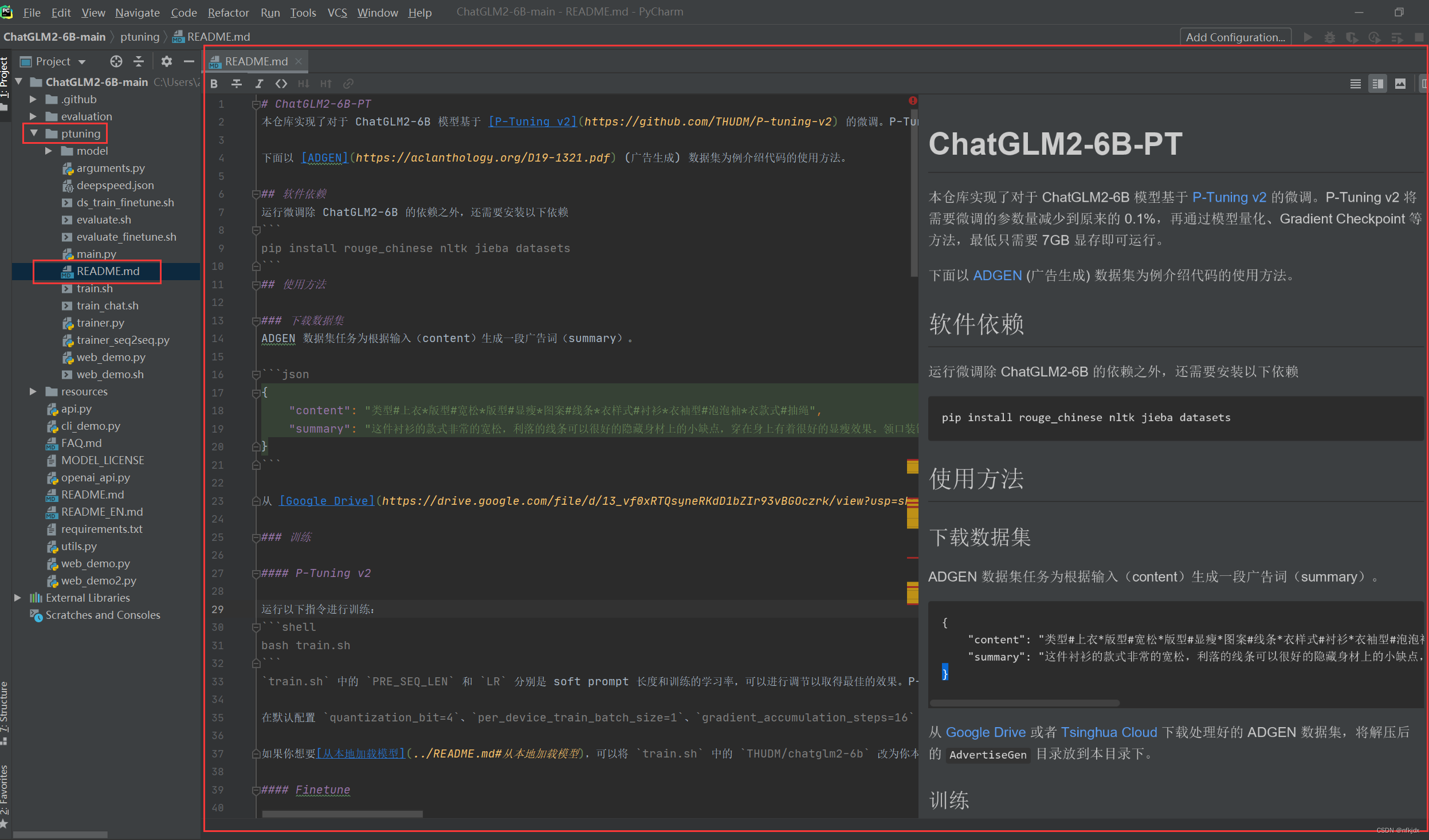Open train.sh in ptuning folder
The width and height of the screenshot is (1429, 840).
click(x=95, y=288)
